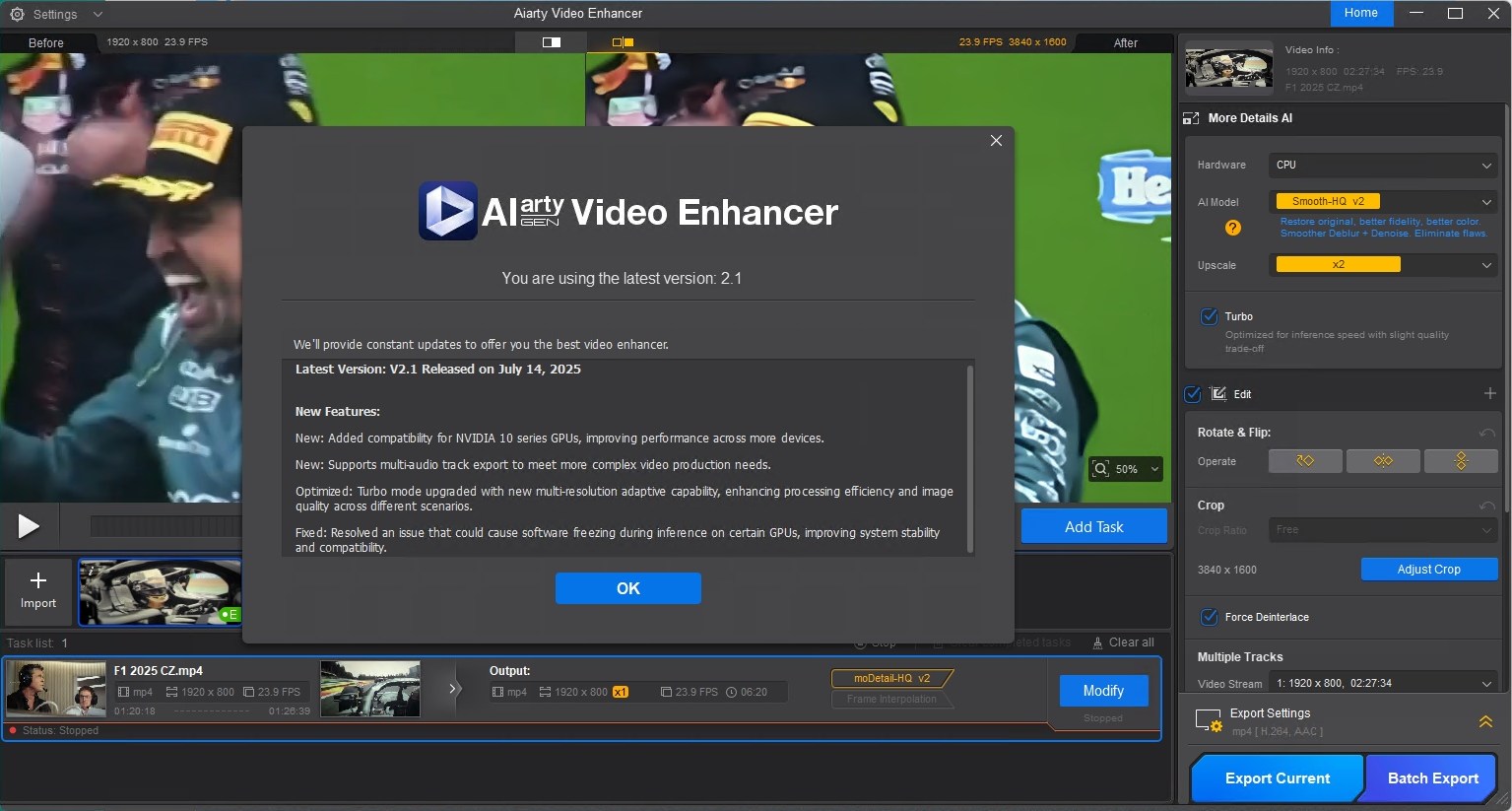1512x811 pixels.
Task: Go to the Home tab
Action: [x=1360, y=13]
